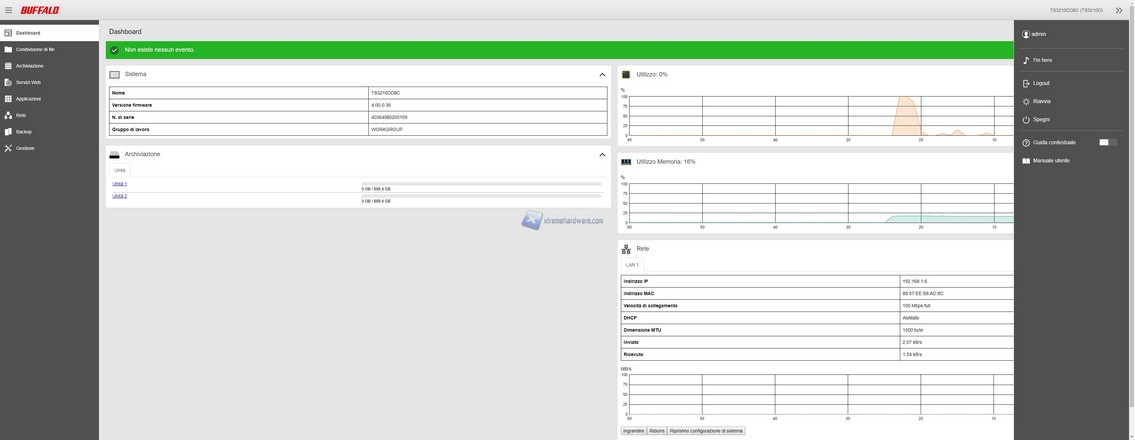The height and width of the screenshot is (440, 1135).
Task: Go to Rete network settings in sidebar
Action: click(21, 115)
